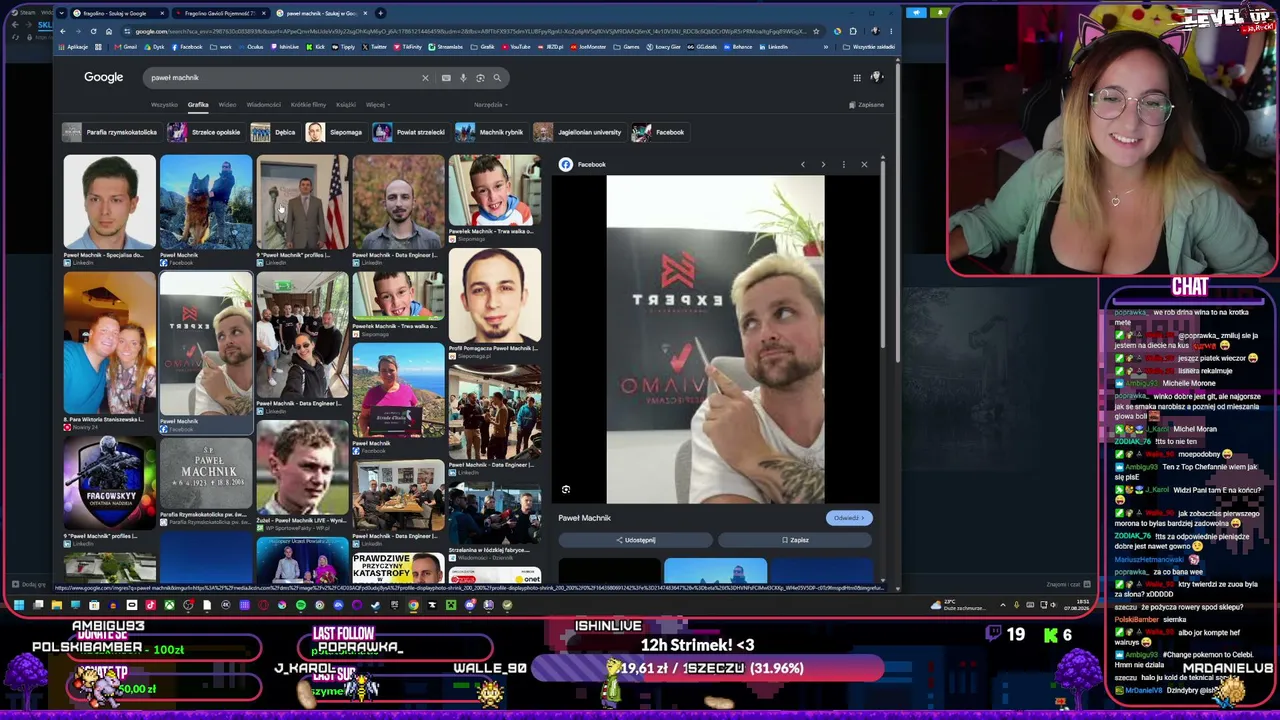Open the Windows Start menu
This screenshot has width=1280, height=720.
click(19, 605)
